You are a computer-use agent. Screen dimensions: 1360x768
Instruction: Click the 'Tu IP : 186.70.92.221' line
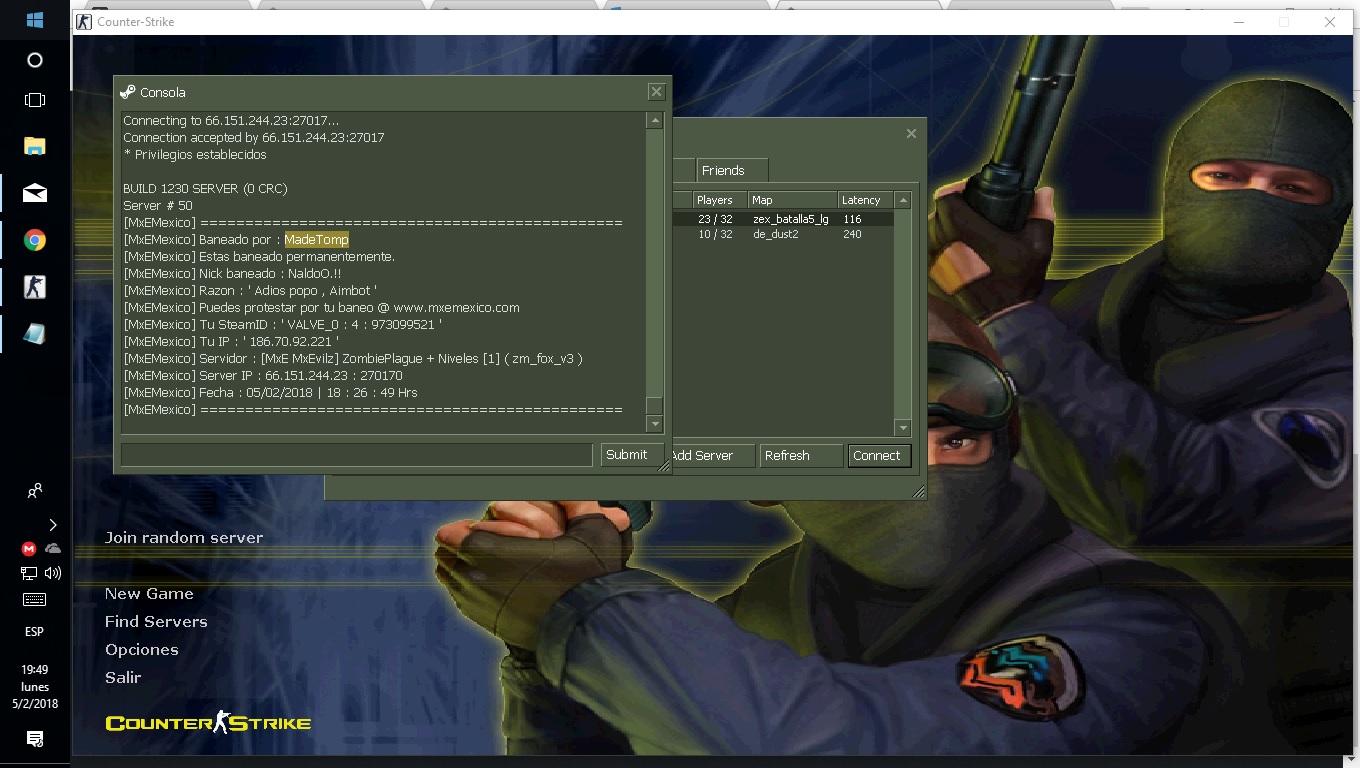[x=231, y=342]
